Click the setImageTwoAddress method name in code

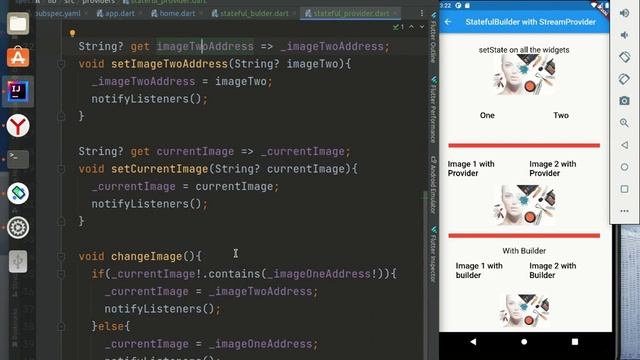coord(169,64)
